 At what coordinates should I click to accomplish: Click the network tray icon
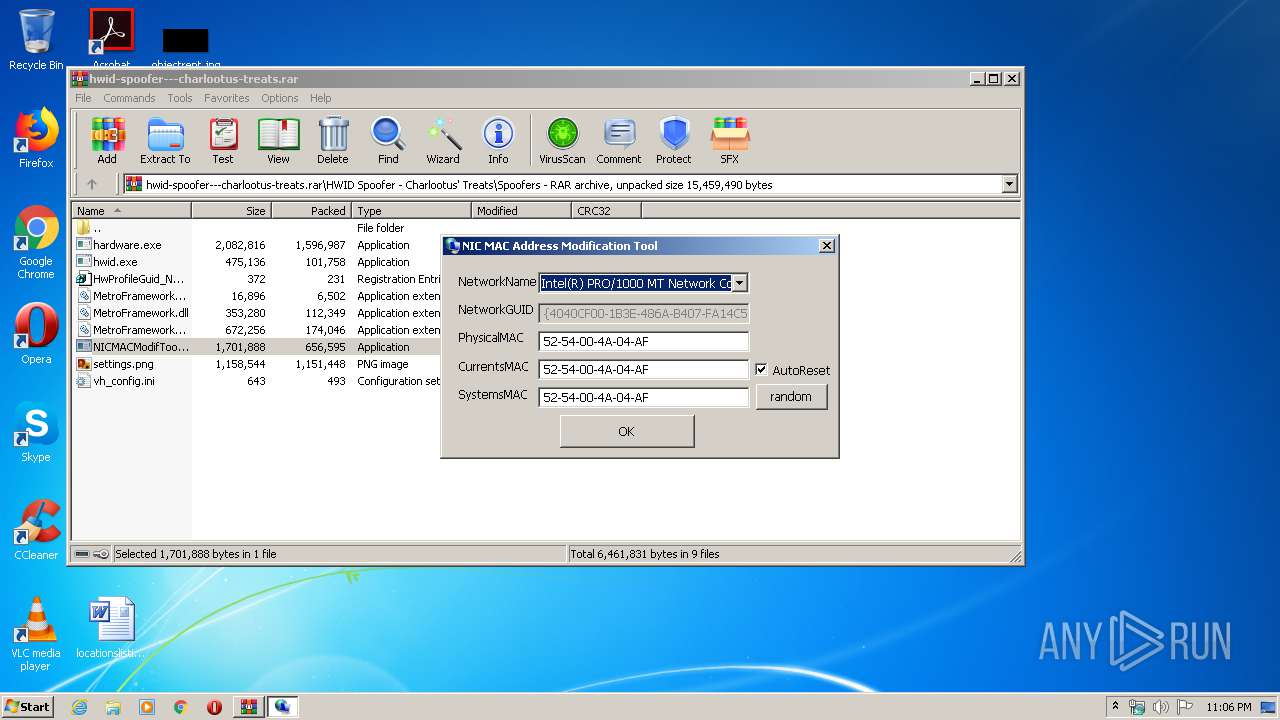(x=1137, y=707)
